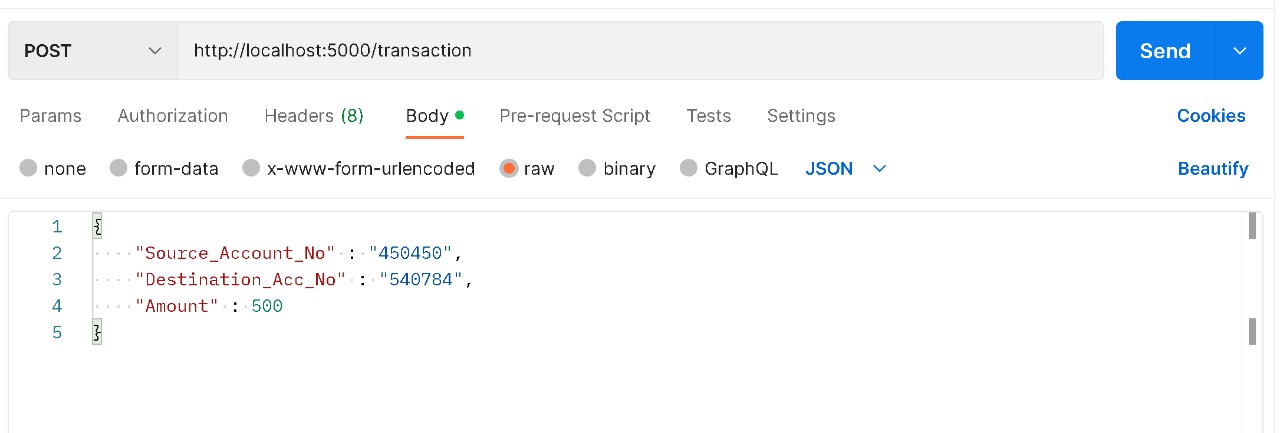Click the "Destination_Acc_No" key text
The image size is (1280, 433).
[x=240, y=280]
